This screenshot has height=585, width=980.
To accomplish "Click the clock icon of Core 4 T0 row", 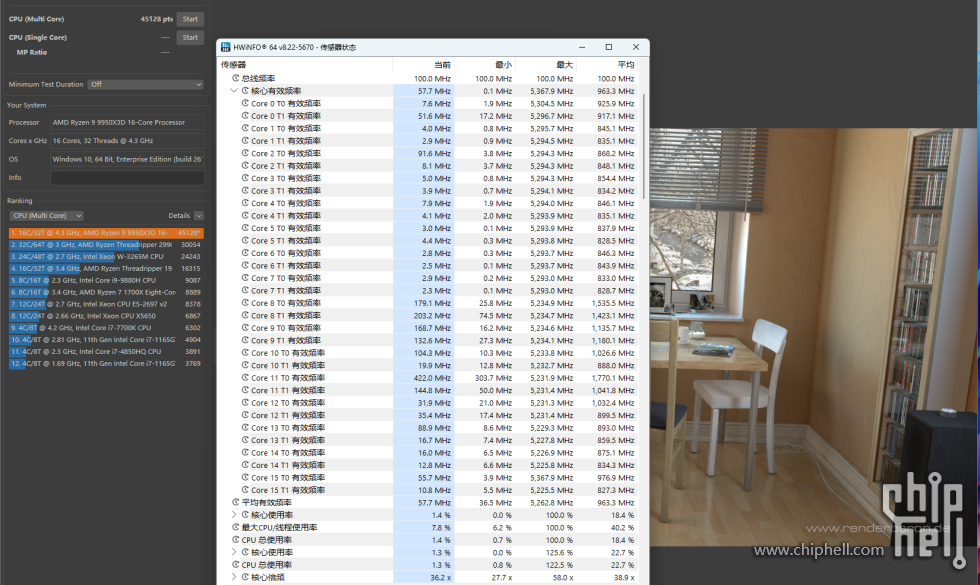I will [245, 203].
